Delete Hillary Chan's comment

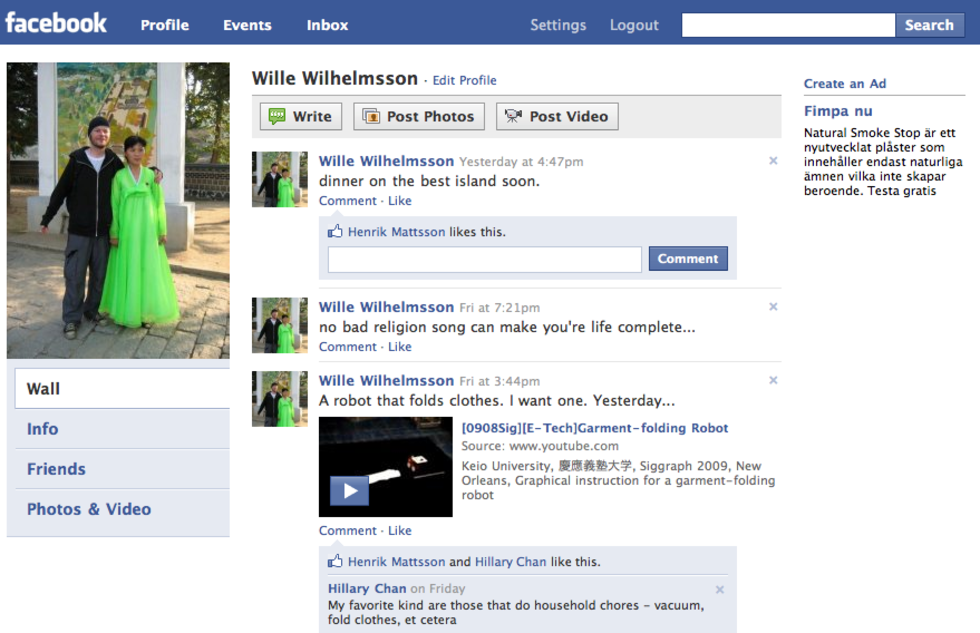720,590
